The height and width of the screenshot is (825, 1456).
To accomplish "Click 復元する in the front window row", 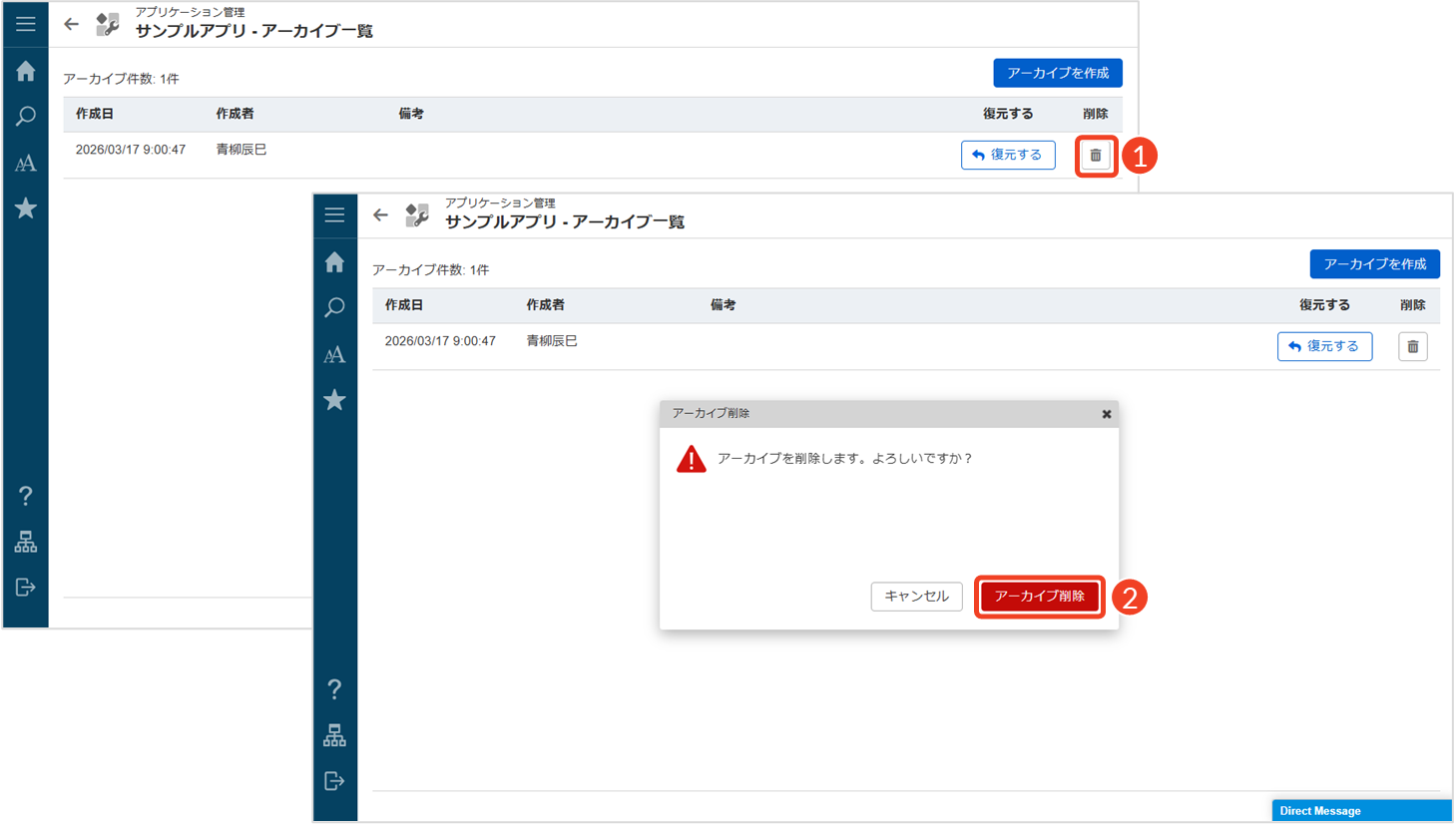I will (1324, 346).
